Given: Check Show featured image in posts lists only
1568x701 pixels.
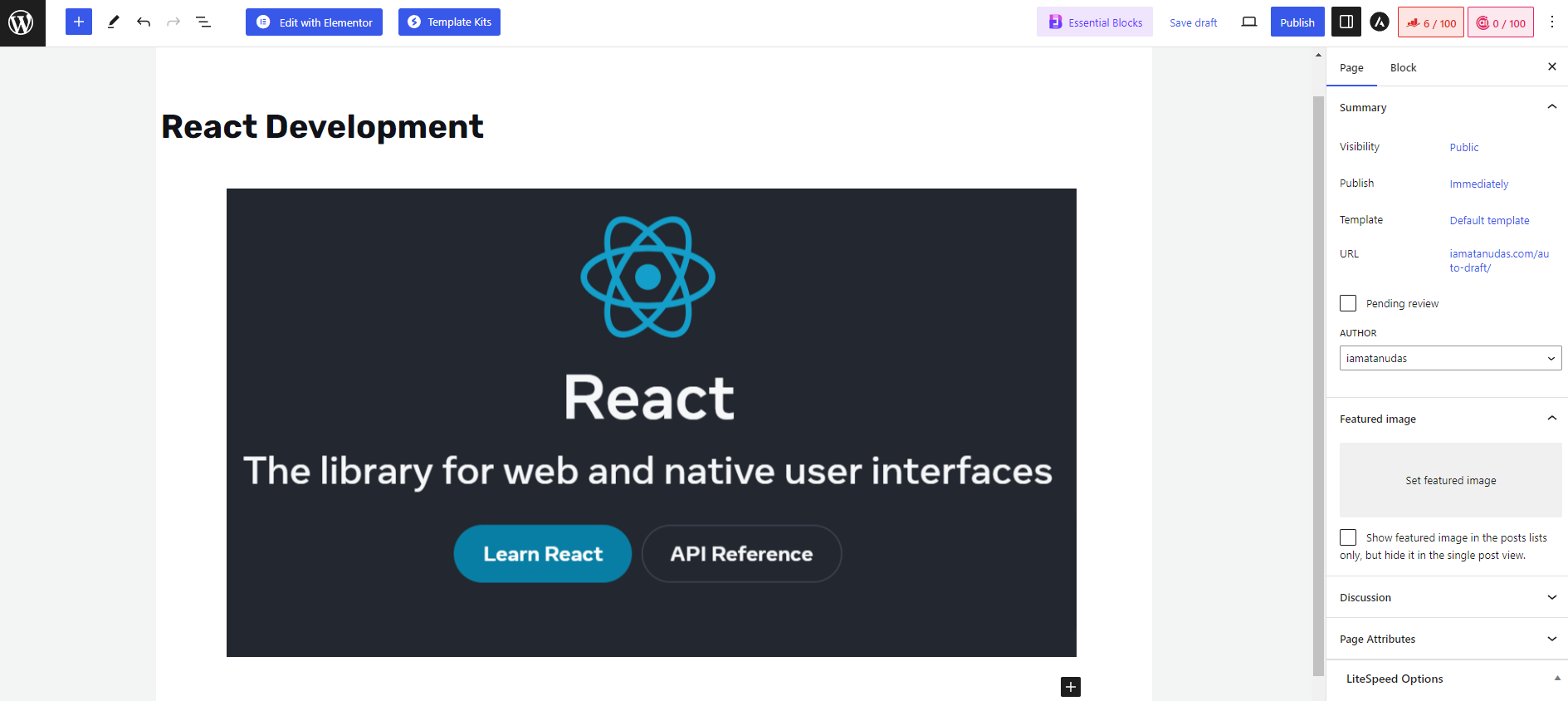Looking at the screenshot, I should (1348, 537).
